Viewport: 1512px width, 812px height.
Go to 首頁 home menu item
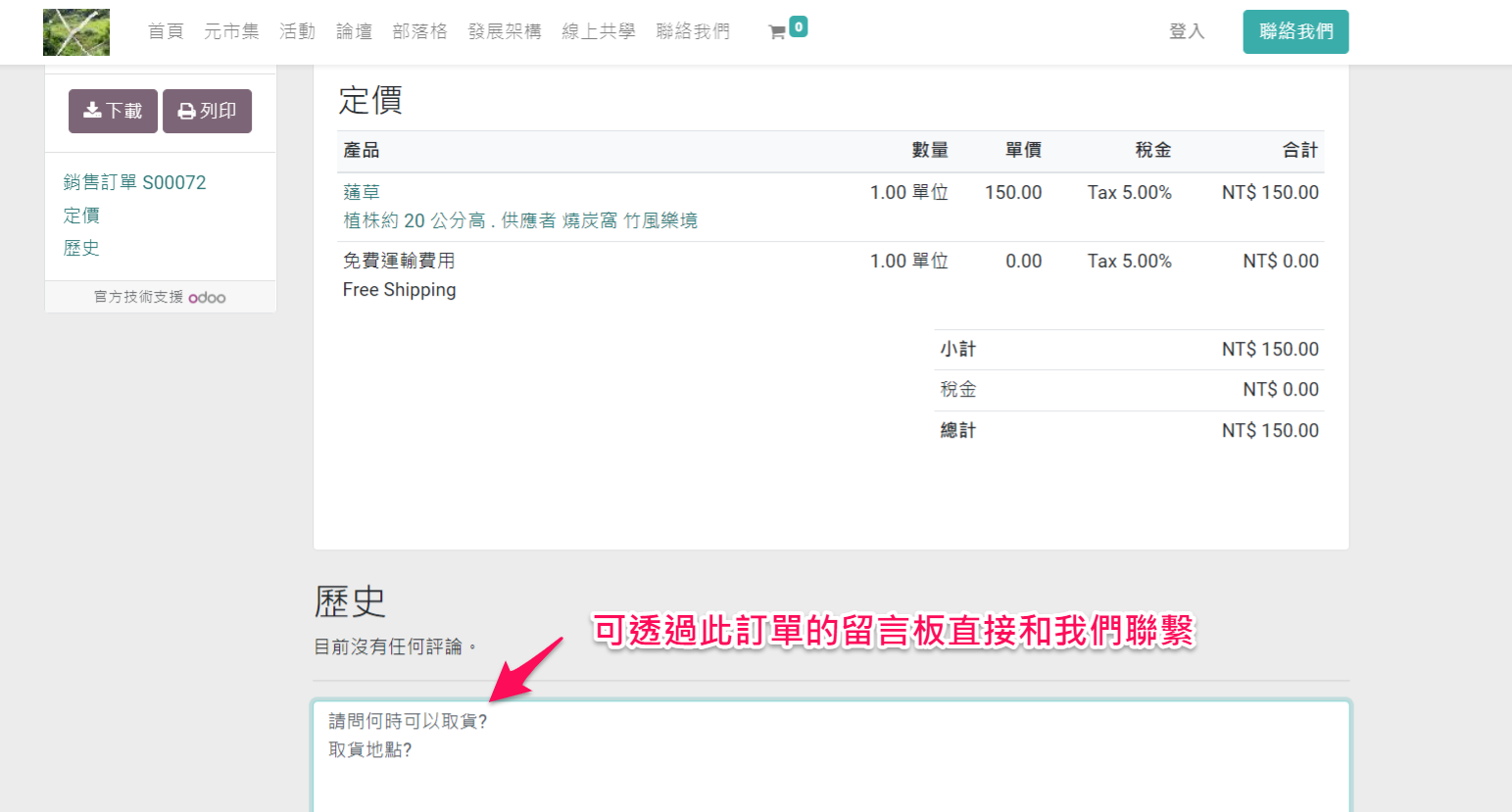(x=166, y=31)
